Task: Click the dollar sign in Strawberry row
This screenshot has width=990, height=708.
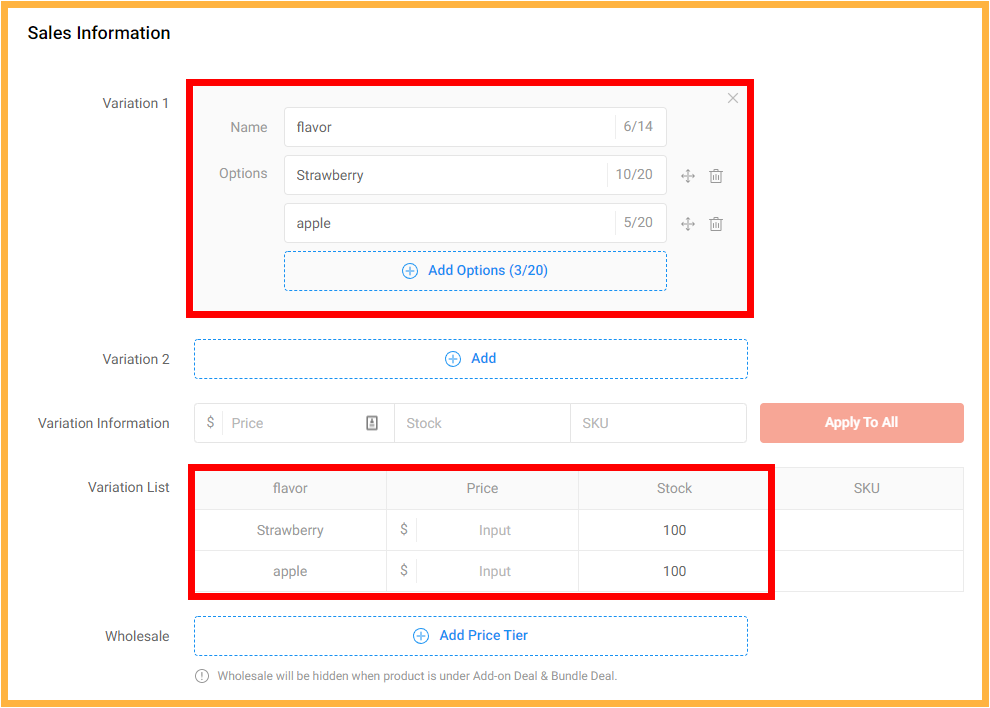Action: (404, 529)
